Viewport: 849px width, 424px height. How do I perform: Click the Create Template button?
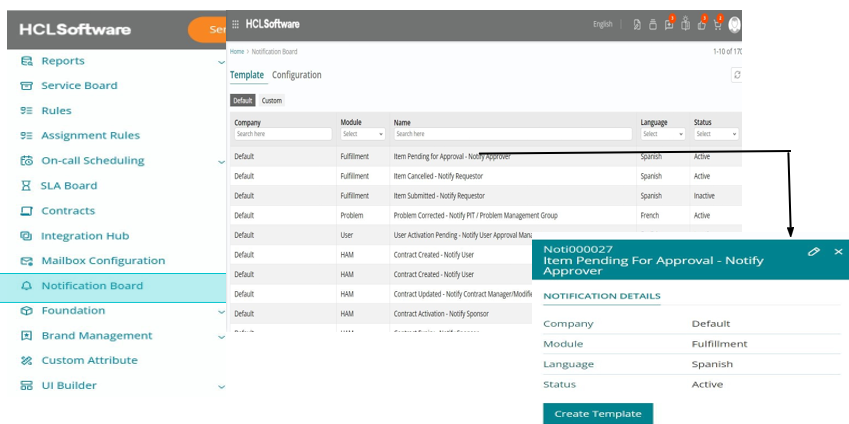point(598,414)
